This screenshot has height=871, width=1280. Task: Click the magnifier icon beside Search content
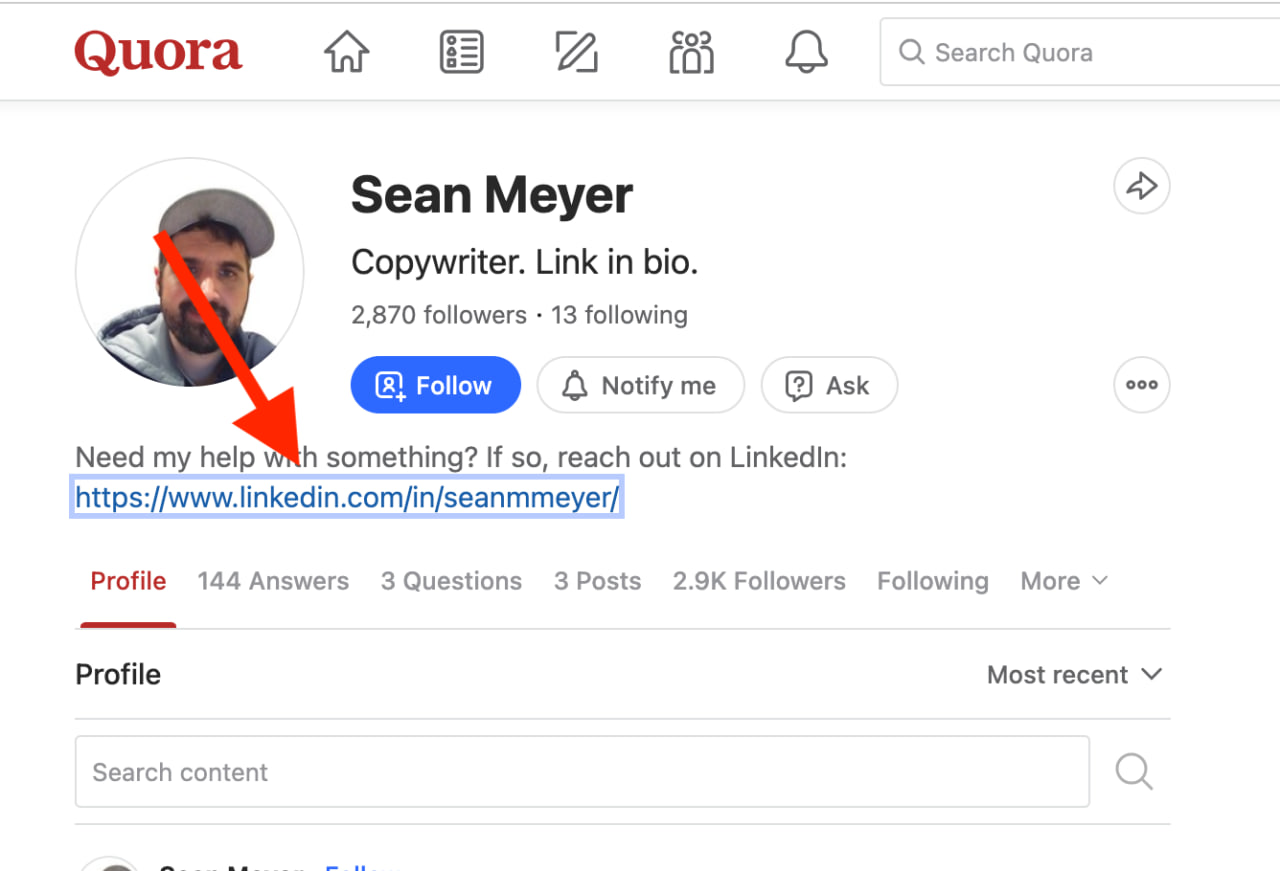pyautogui.click(x=1134, y=772)
